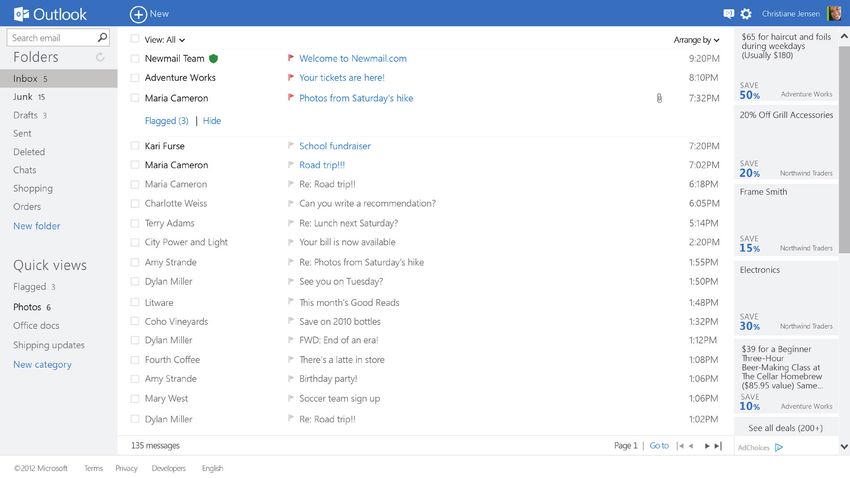Go to last page arrow icon

tap(718, 445)
